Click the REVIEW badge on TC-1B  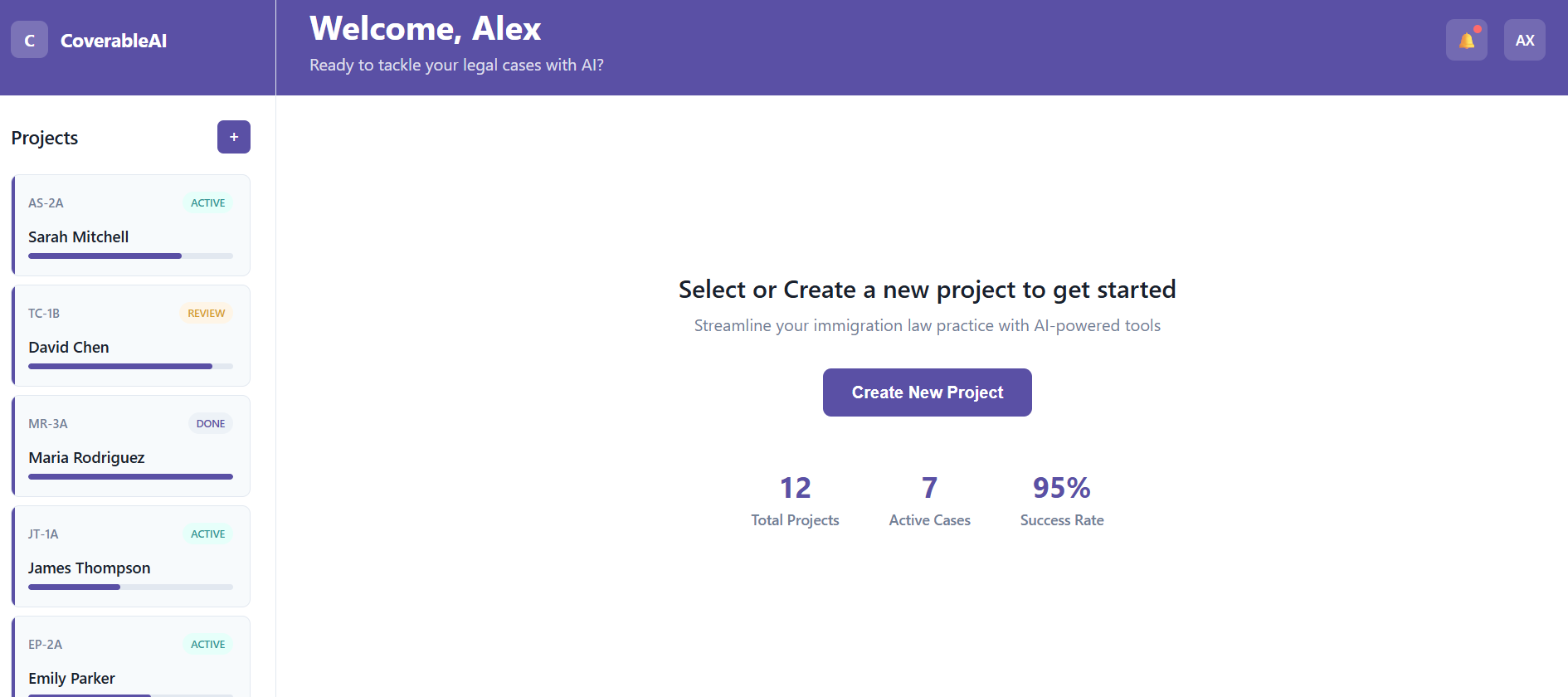206,313
